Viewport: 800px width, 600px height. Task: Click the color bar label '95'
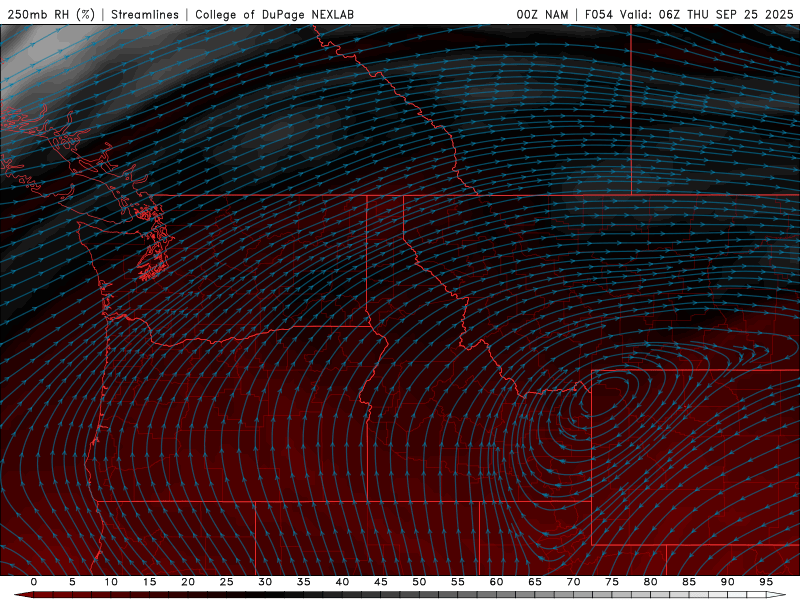point(766,582)
